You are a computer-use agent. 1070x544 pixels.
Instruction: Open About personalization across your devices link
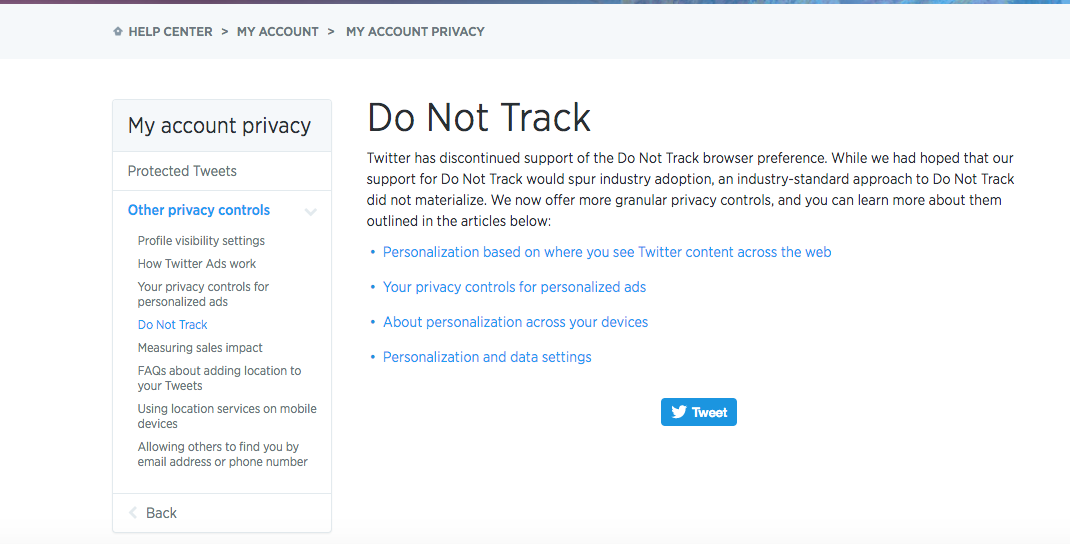(x=515, y=322)
